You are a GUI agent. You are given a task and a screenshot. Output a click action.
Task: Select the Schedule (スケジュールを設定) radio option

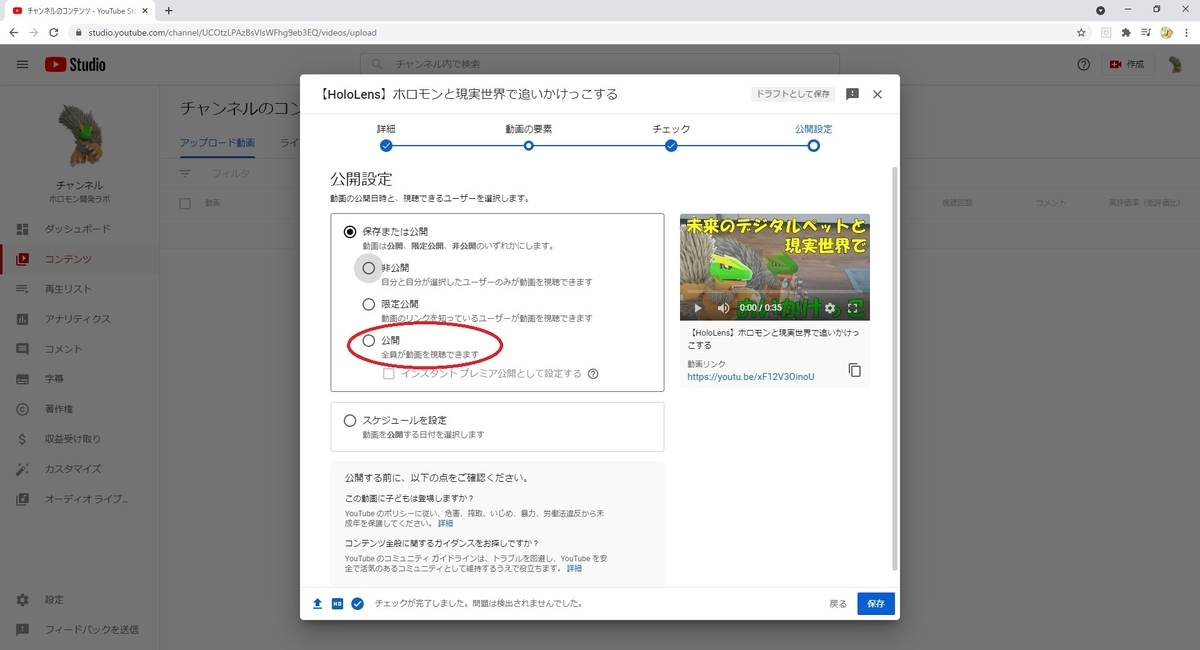350,421
